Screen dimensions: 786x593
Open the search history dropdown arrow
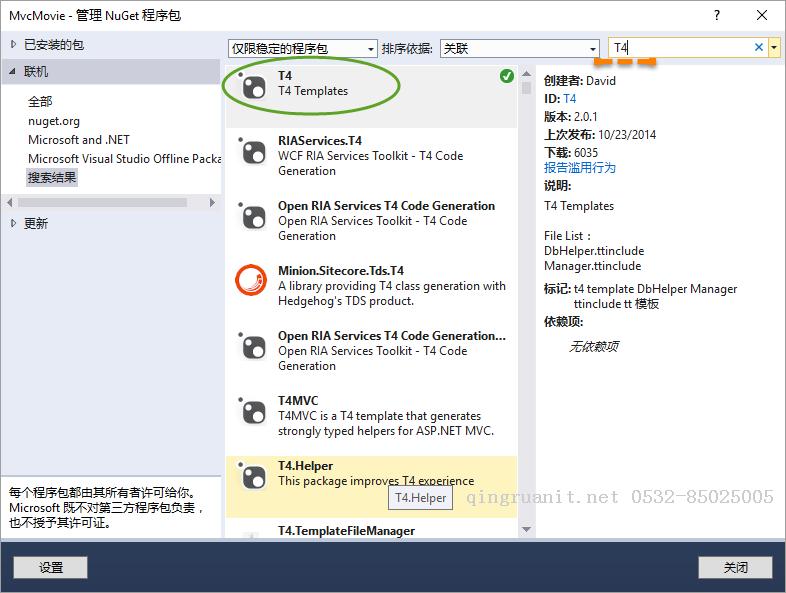[x=774, y=48]
